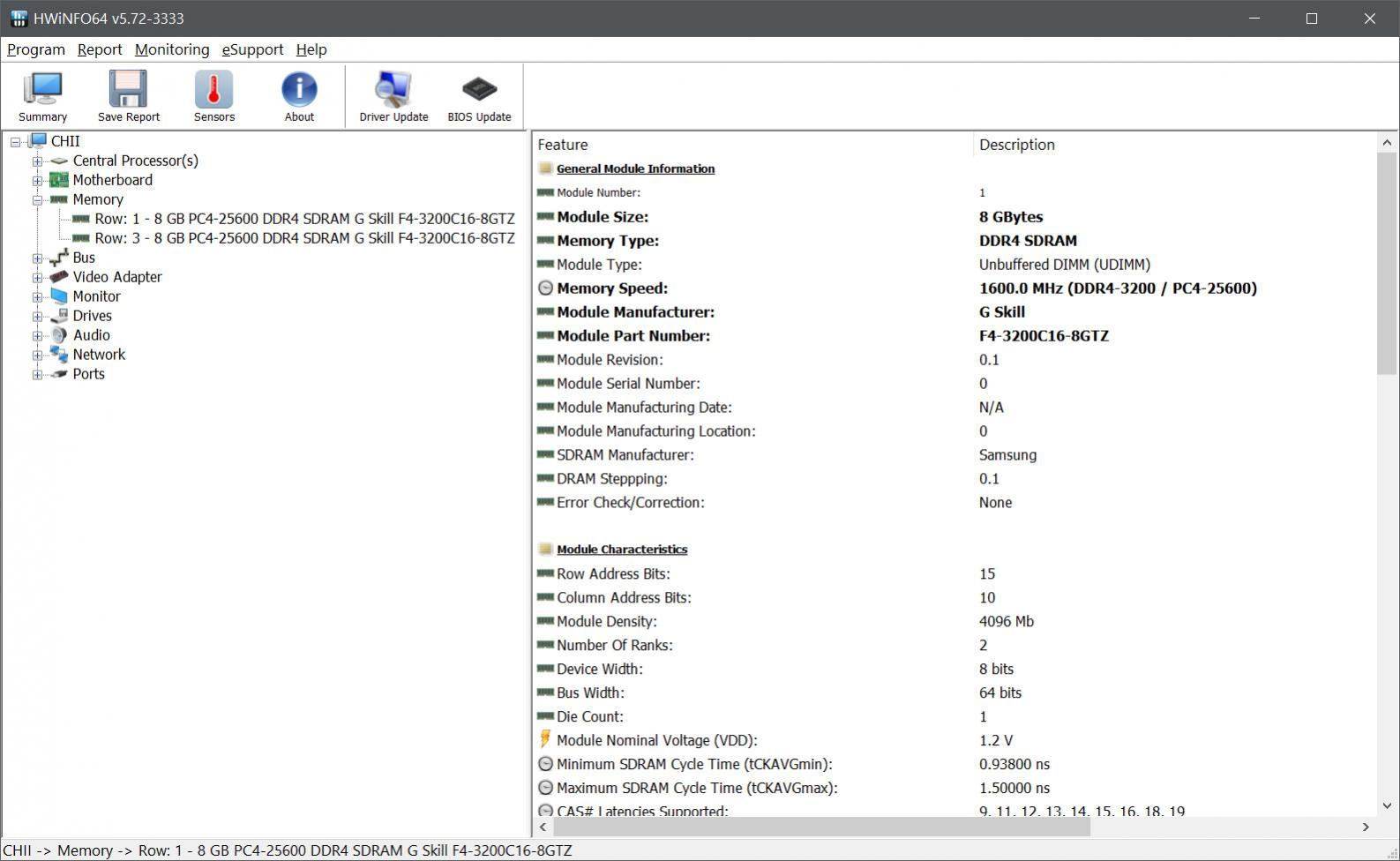The width and height of the screenshot is (1400, 861).
Task: Click the Monitor icon in the tree
Action: (x=59, y=296)
